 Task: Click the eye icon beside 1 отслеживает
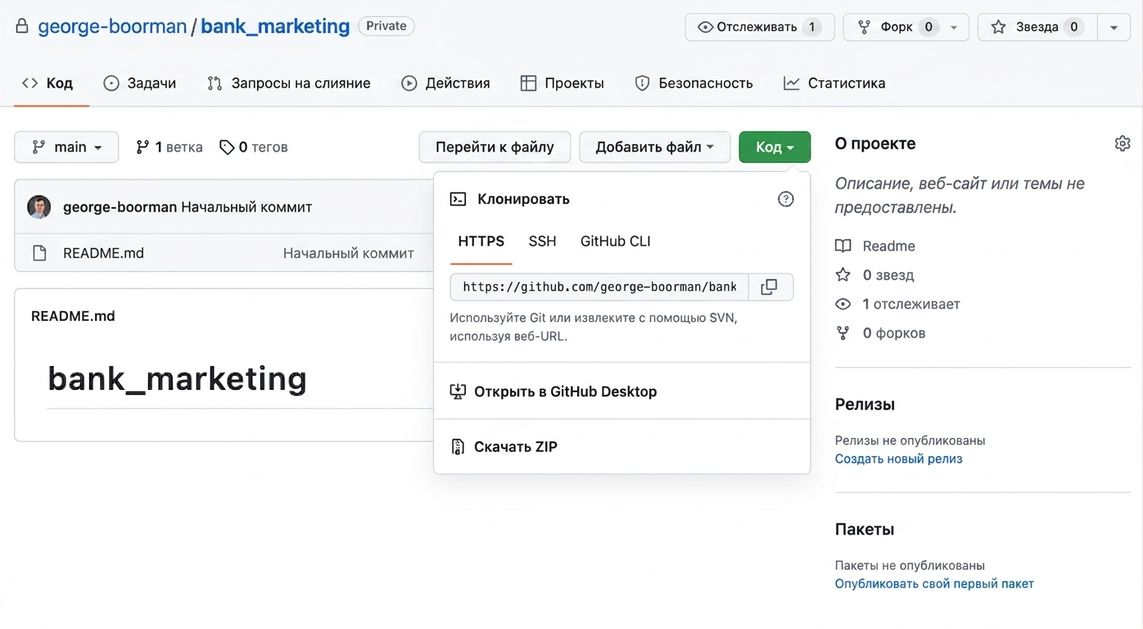(x=843, y=304)
